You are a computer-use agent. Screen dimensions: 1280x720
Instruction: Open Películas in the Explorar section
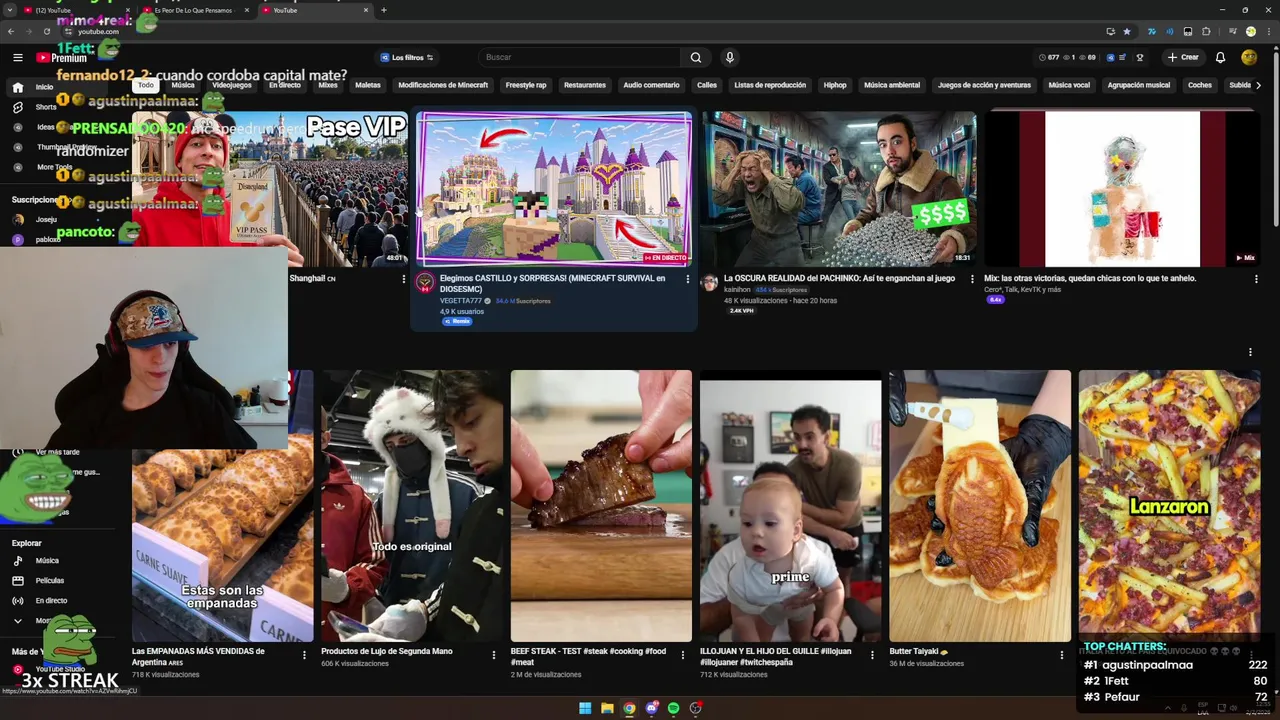point(49,581)
